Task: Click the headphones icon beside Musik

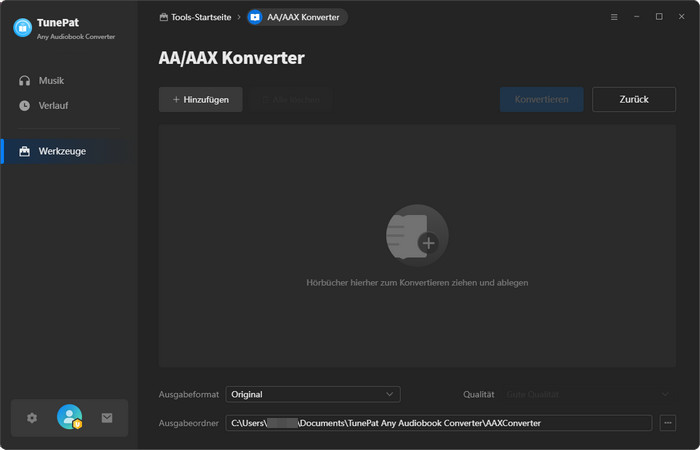Action: click(x=25, y=81)
